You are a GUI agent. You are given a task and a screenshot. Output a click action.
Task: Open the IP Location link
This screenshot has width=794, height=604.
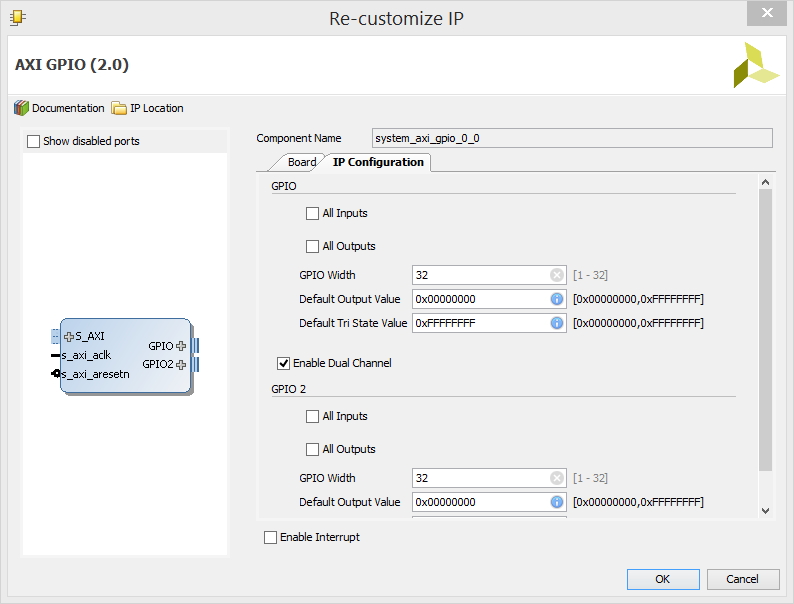156,108
